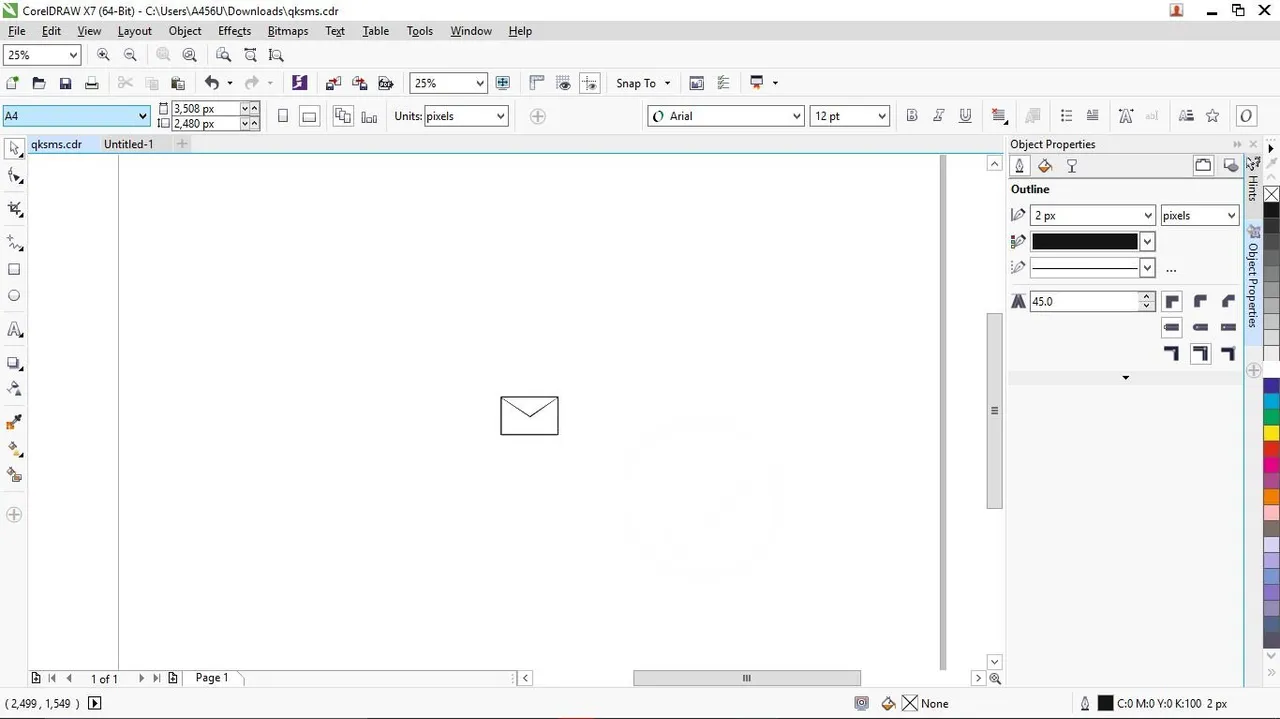The width and height of the screenshot is (1280, 719).
Task: Select the Interactive Fill tool
Action: tap(14, 449)
